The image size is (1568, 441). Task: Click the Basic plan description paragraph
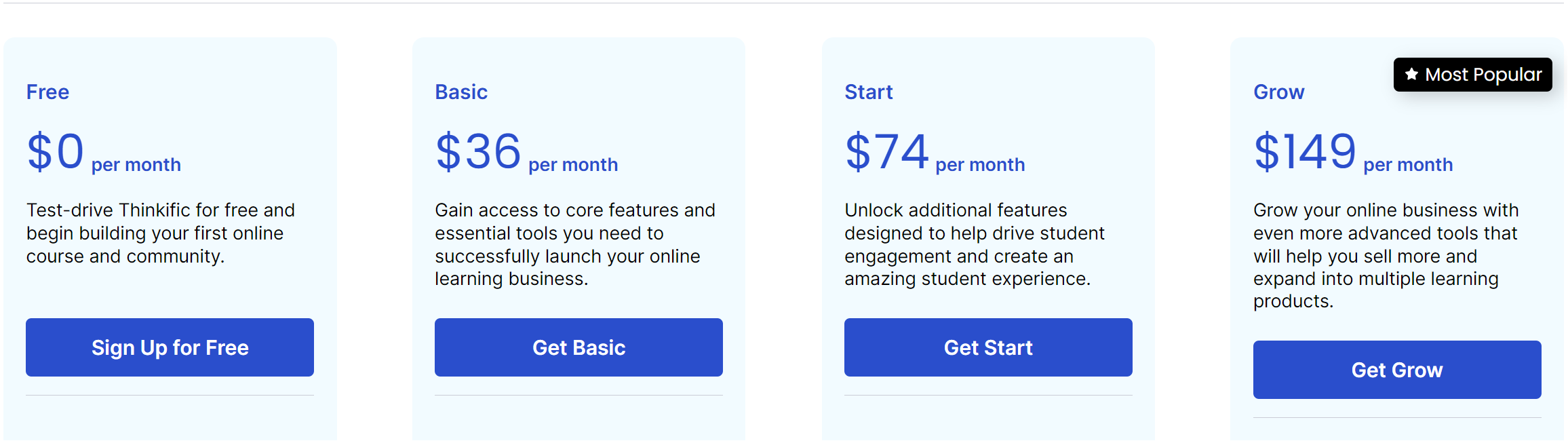pyautogui.click(x=574, y=244)
